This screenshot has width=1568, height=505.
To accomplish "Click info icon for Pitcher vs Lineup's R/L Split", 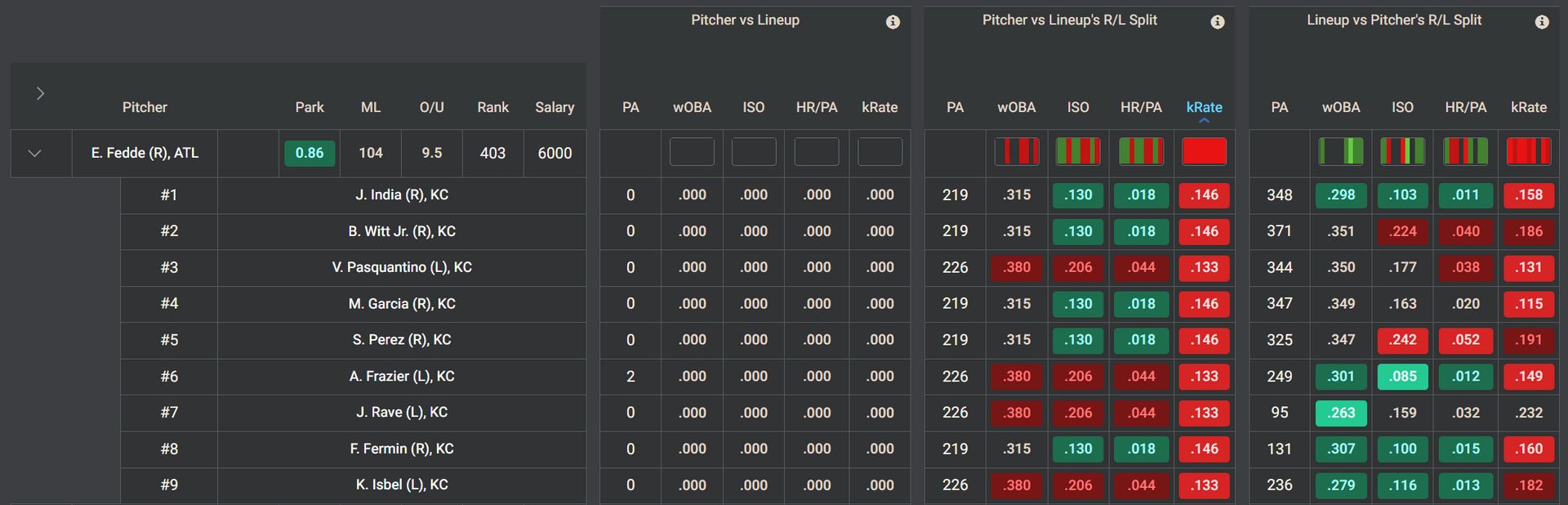I will [x=1217, y=22].
